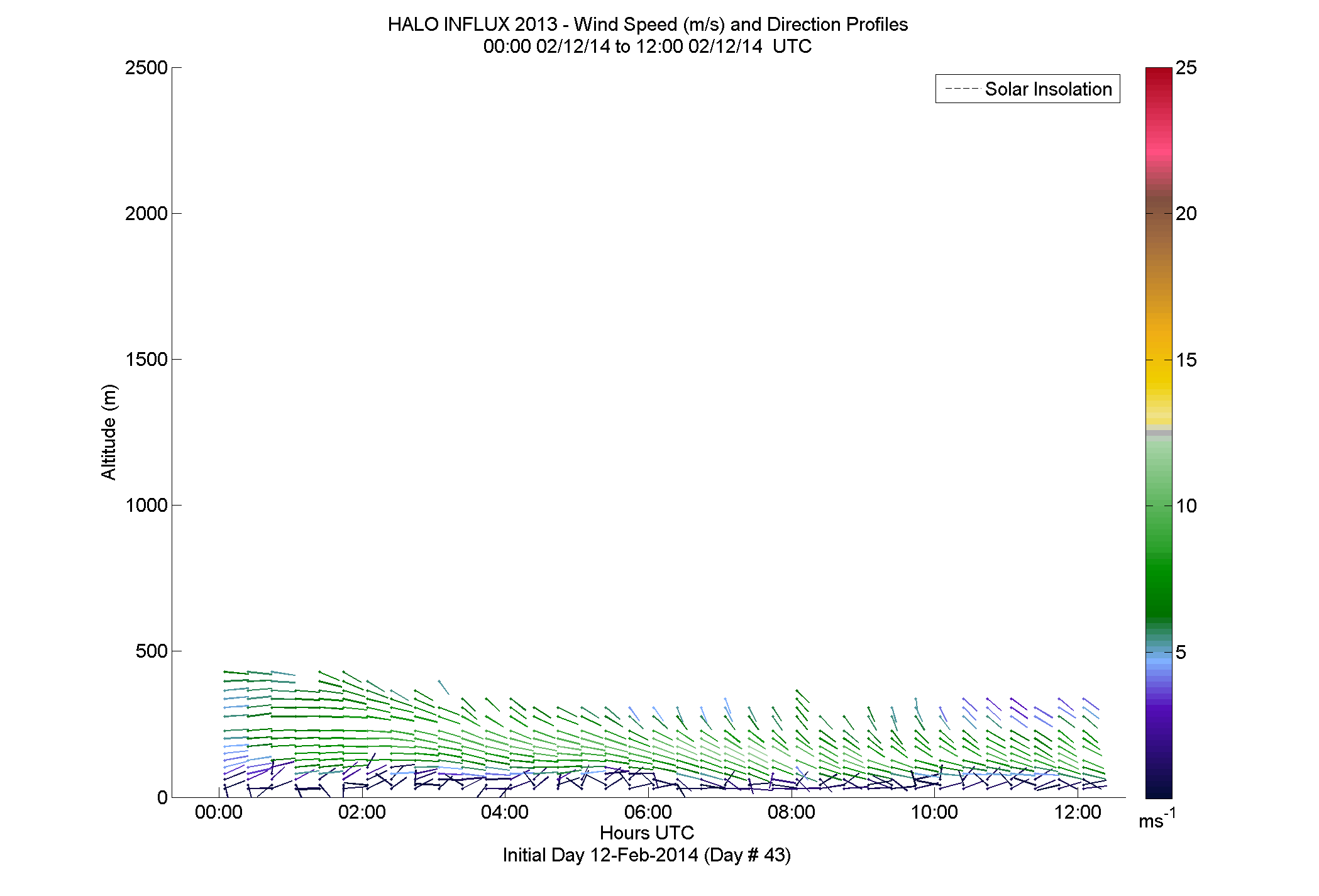Click the colorbar label 20
Screen dimensions: 1319x896
(x=1186, y=214)
